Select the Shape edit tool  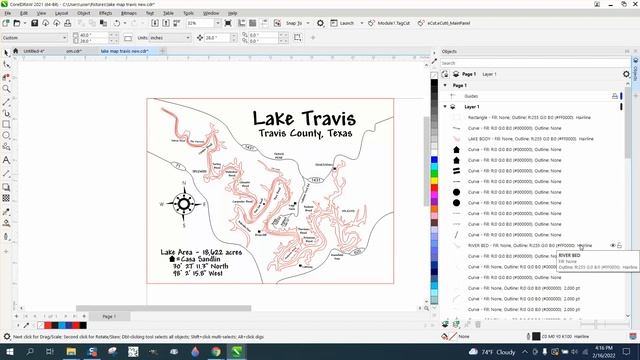click(x=6, y=64)
